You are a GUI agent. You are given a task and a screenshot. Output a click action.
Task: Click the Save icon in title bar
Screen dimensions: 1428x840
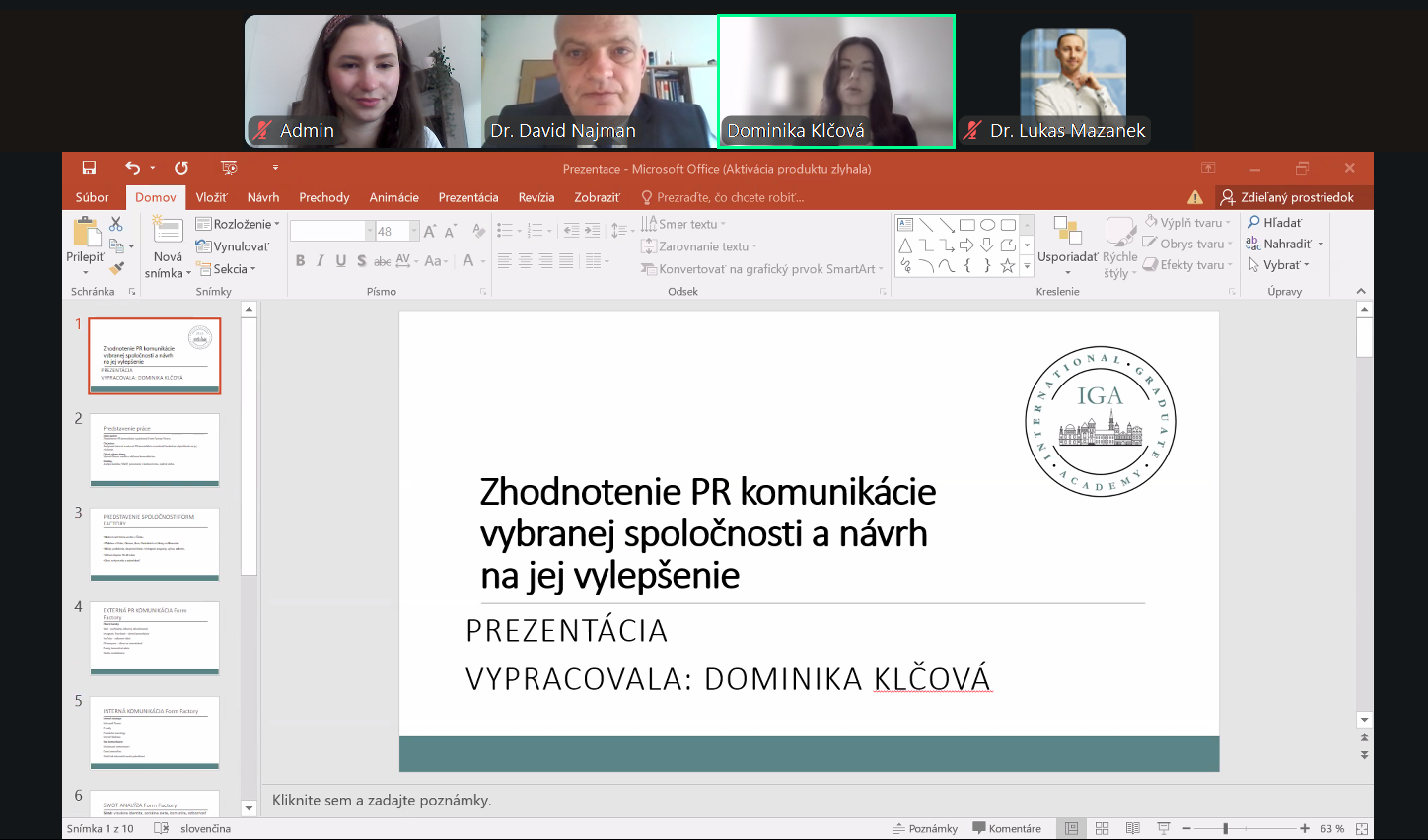89,168
